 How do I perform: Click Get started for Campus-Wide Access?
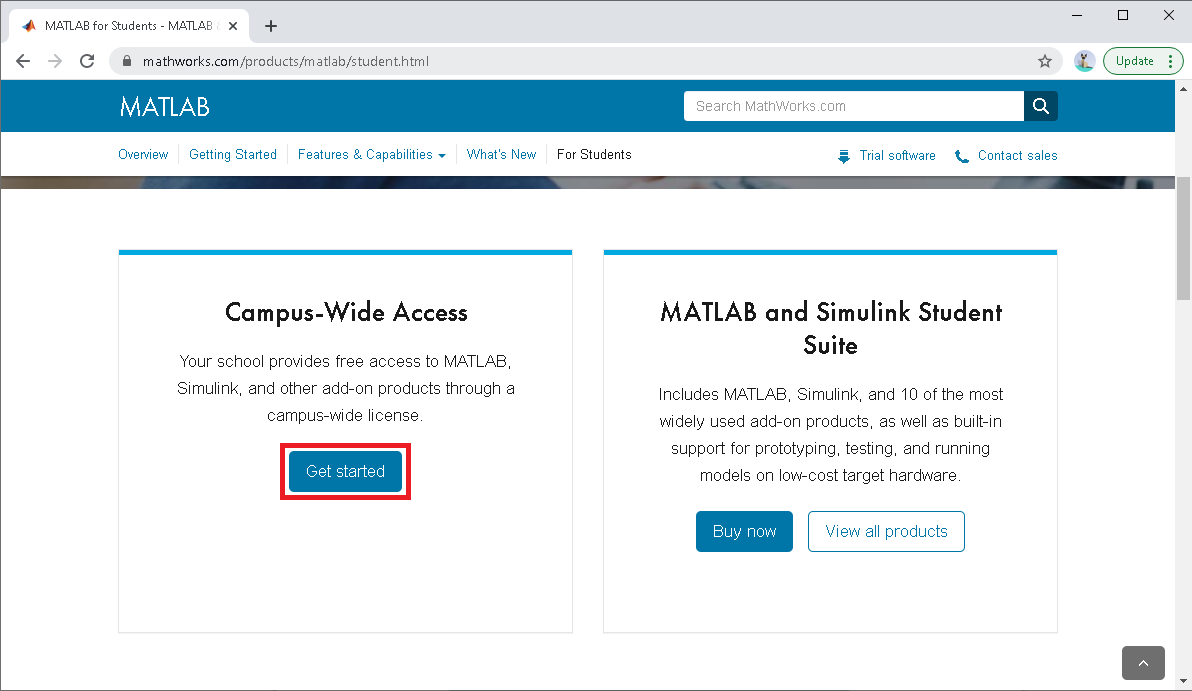tap(345, 472)
